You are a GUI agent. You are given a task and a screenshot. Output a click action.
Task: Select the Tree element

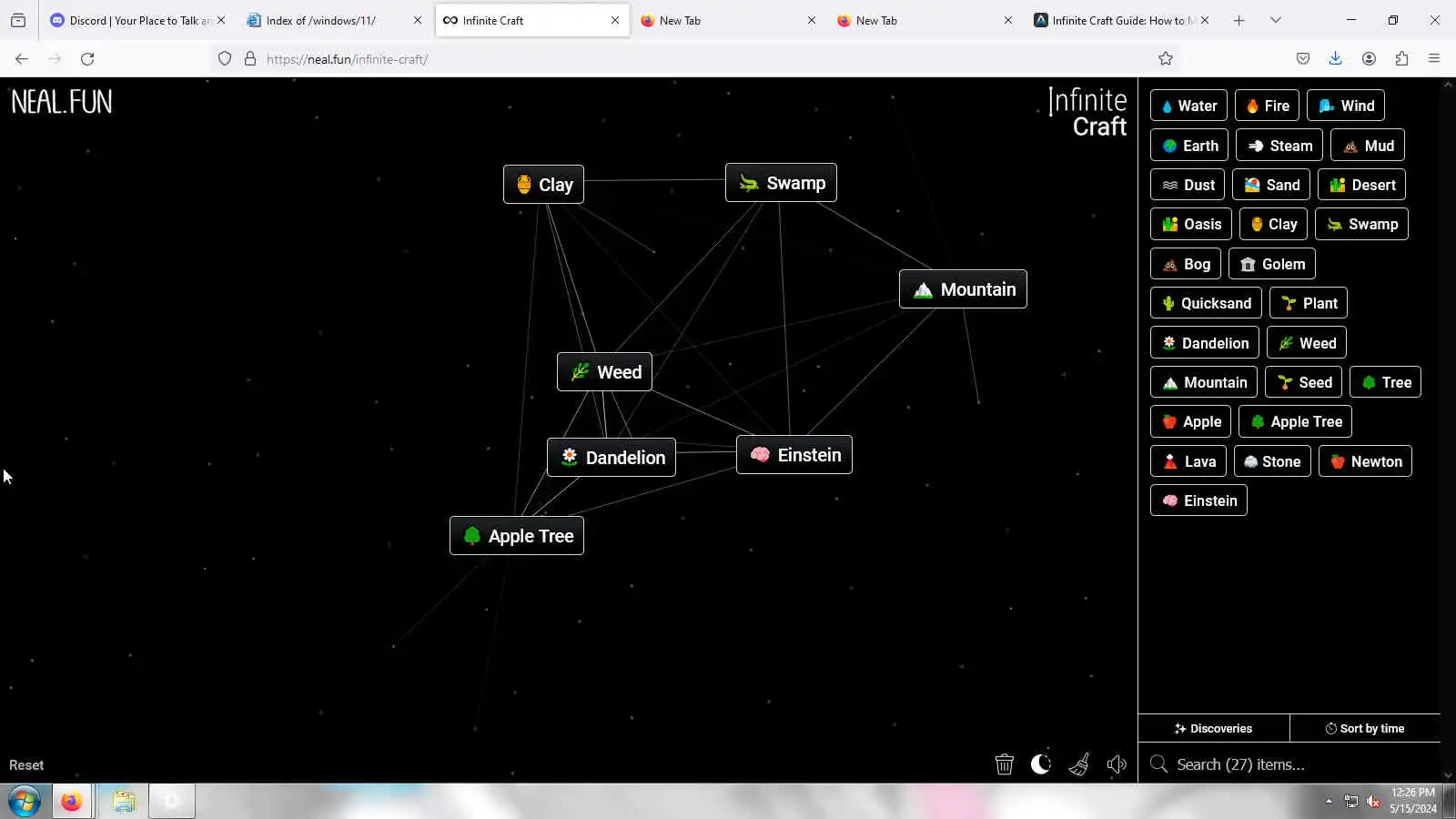[1385, 382]
